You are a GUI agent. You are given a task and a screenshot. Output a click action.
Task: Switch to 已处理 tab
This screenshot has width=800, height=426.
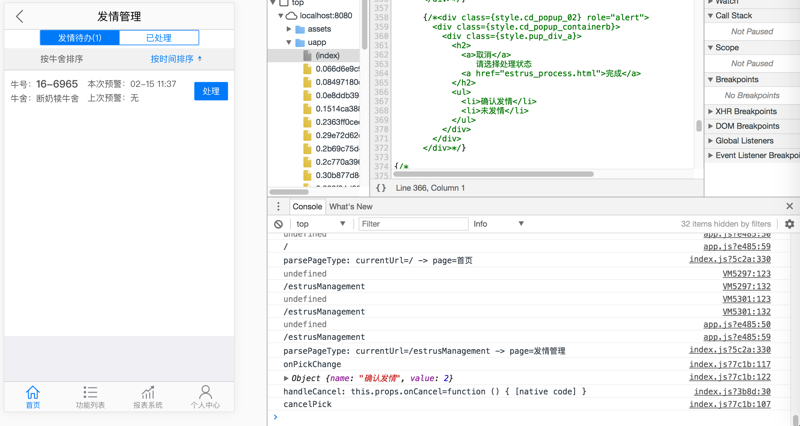point(158,38)
